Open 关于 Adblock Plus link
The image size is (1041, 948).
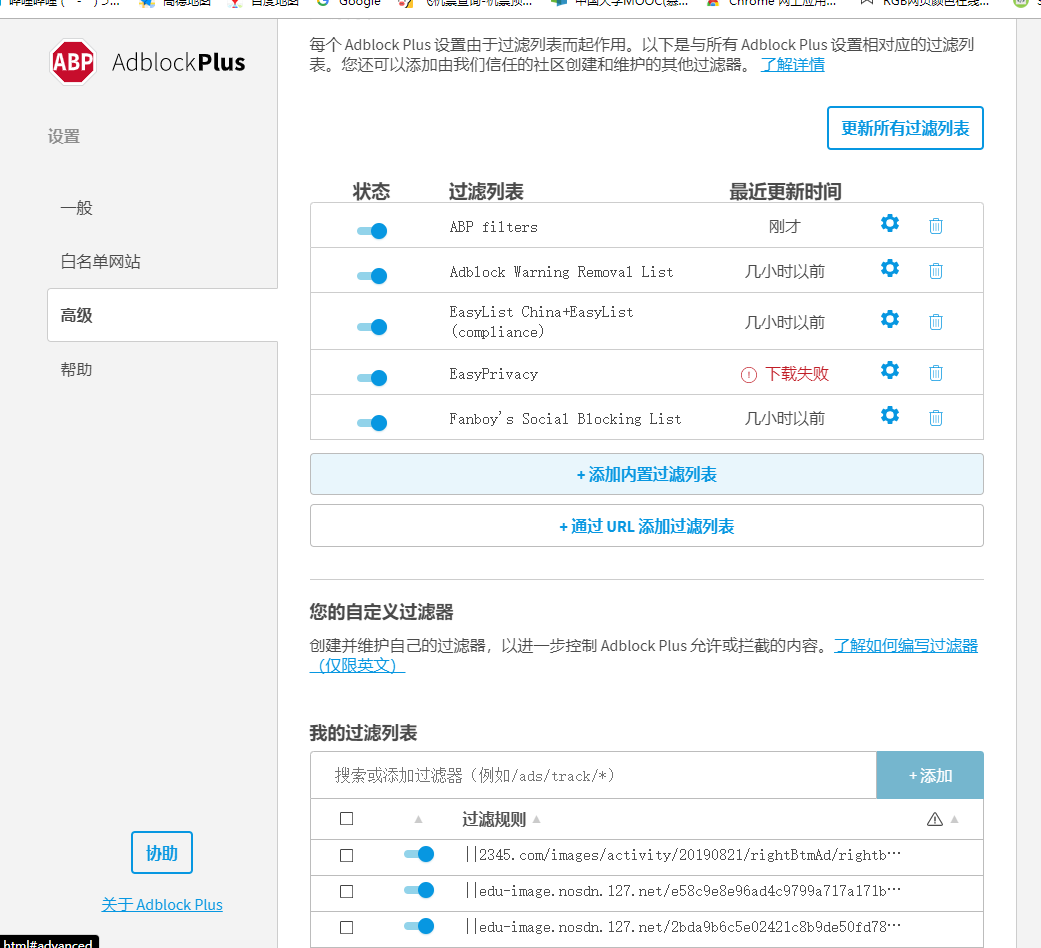pos(162,904)
